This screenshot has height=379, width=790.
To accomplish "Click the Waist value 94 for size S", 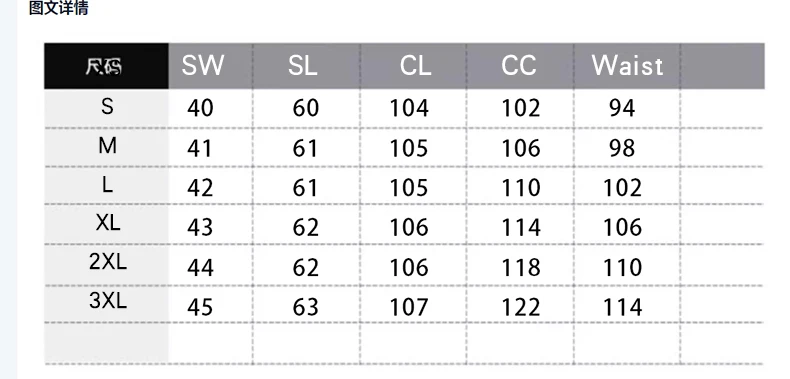I will point(622,108).
